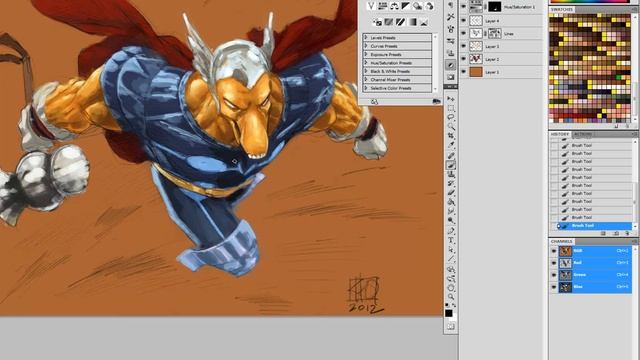Viewport: 640px width, 360px height.
Task: Select the Rectangular Marquee tool
Action: 451,108
